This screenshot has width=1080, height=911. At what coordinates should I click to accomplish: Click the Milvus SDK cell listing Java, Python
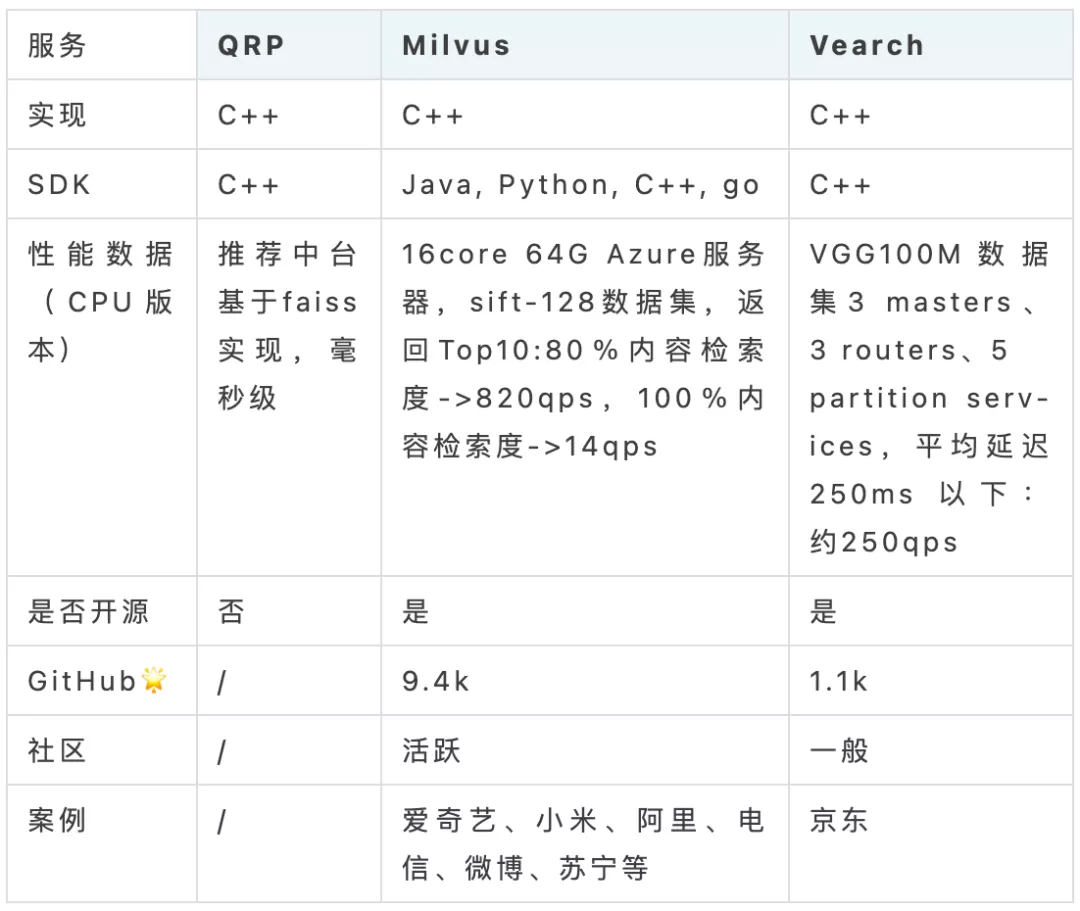pyautogui.click(x=585, y=184)
